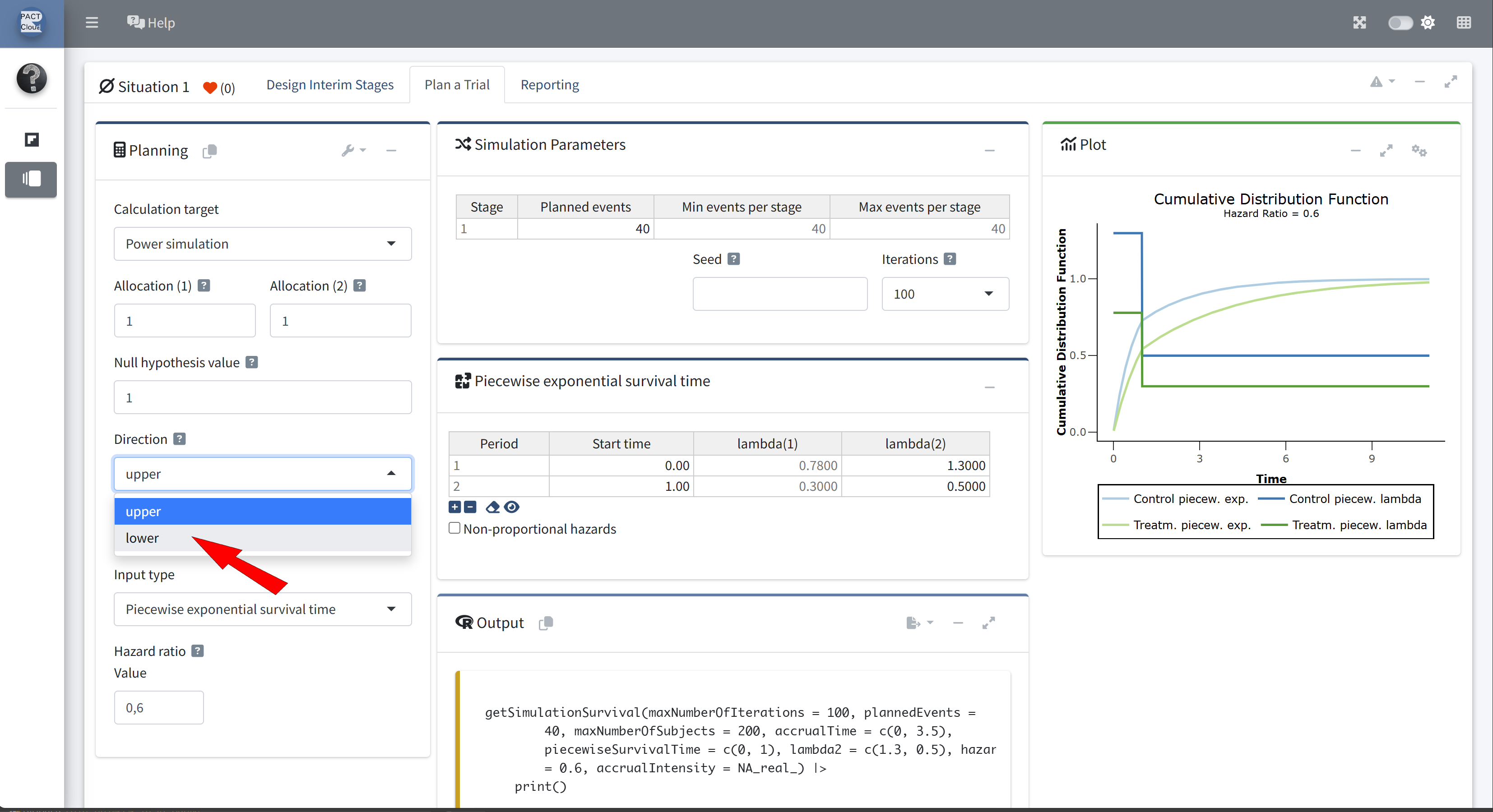This screenshot has width=1493, height=812.
Task: Click the Planning wrench settings icon
Action: [x=348, y=151]
